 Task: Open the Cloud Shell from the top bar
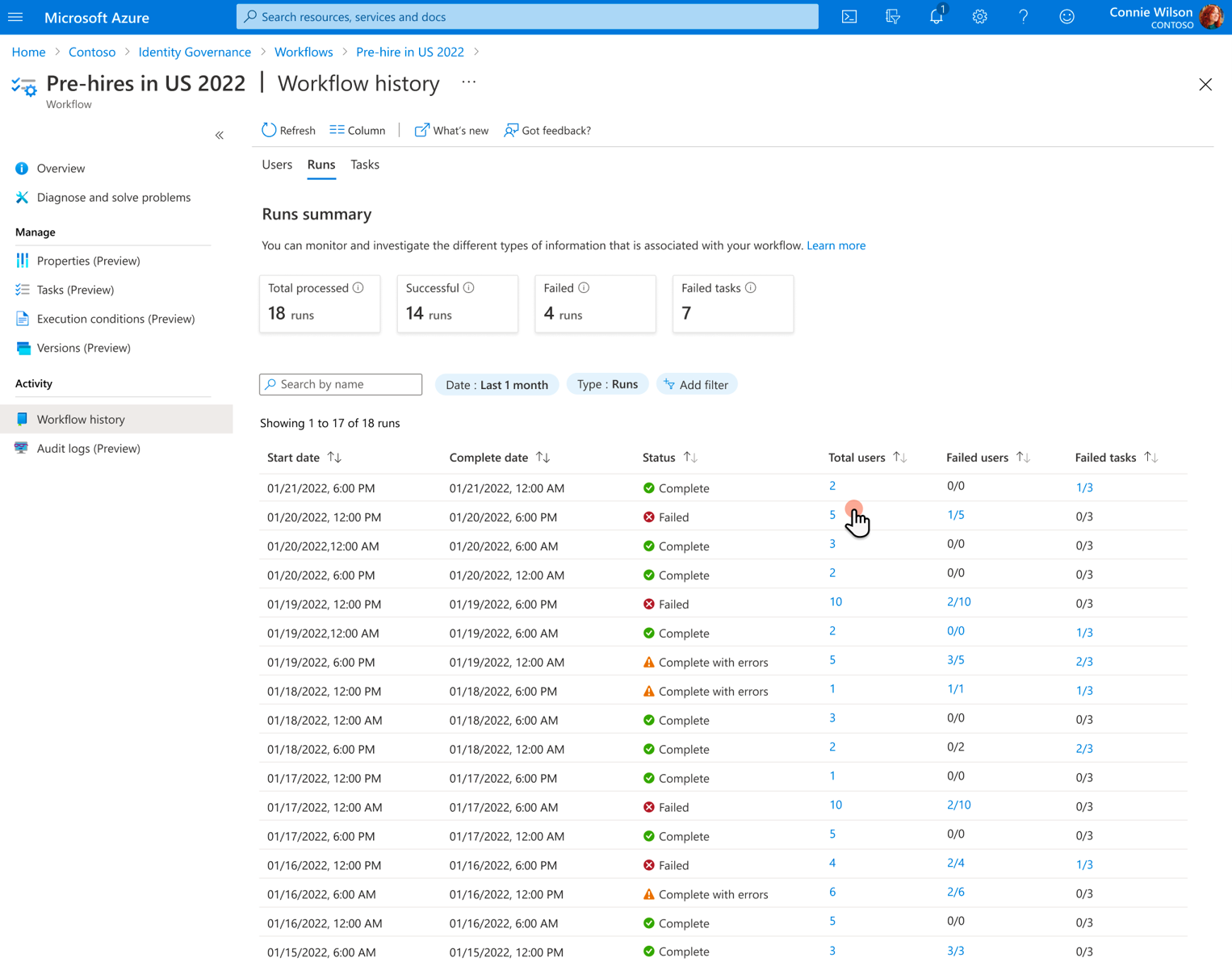849,16
